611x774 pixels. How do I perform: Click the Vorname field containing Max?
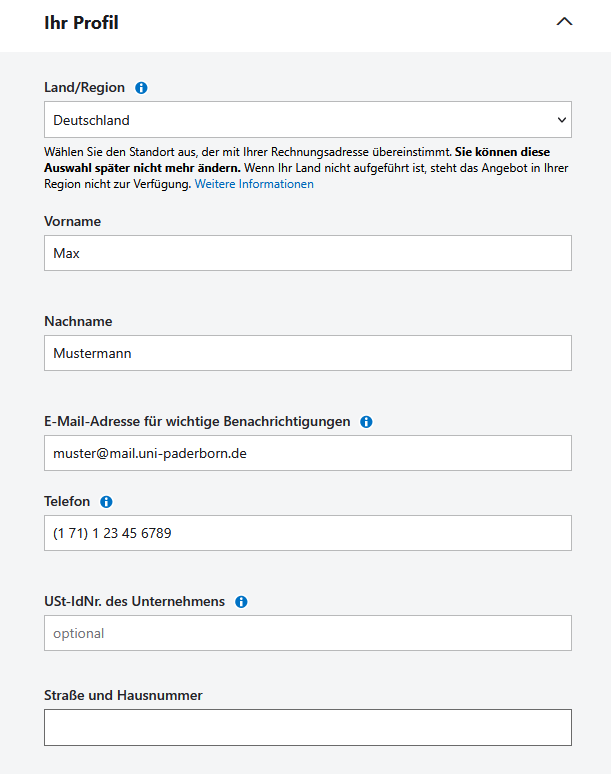[x=308, y=253]
